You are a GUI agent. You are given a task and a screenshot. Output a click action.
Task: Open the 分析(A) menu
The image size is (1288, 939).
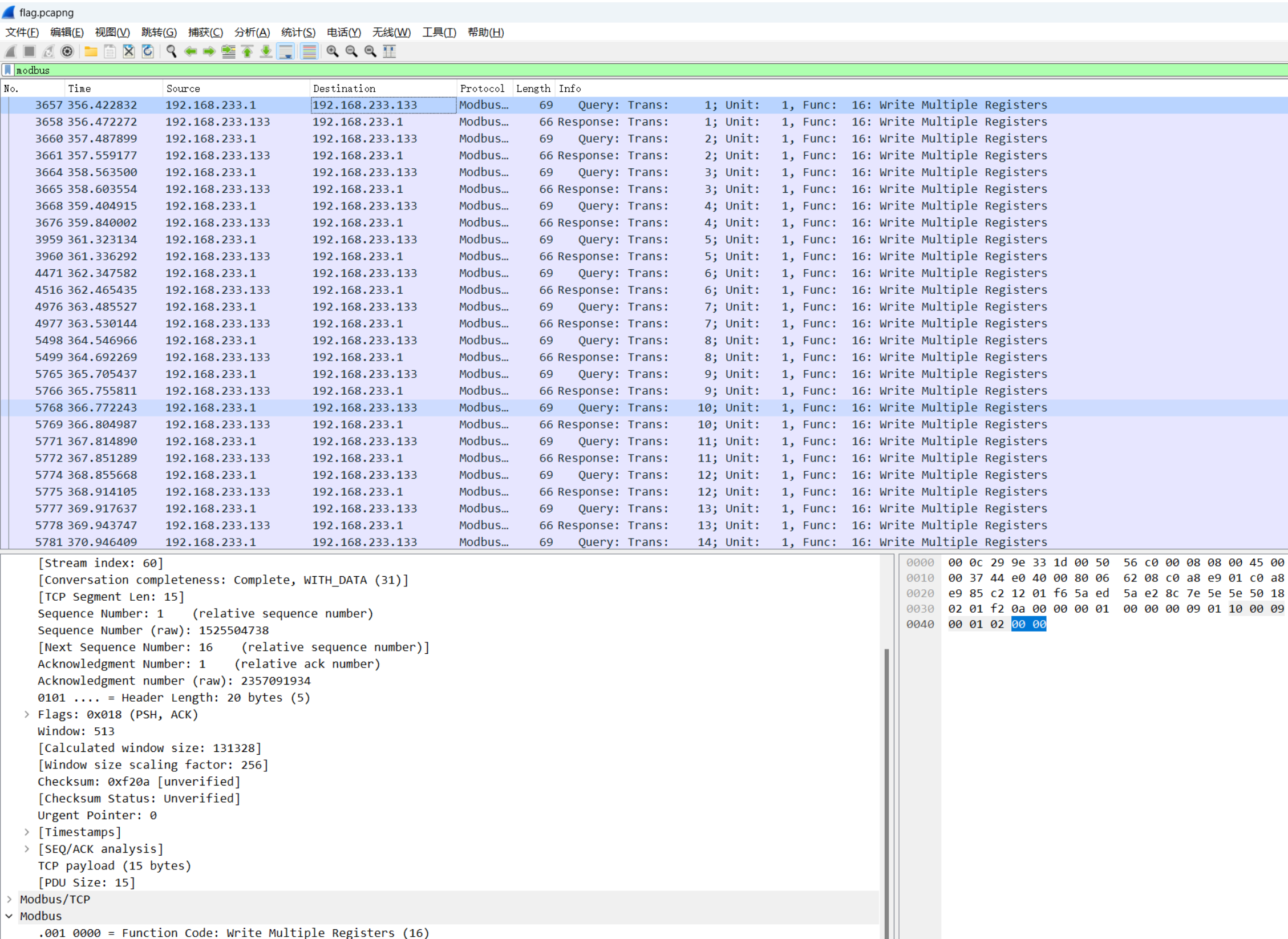252,33
